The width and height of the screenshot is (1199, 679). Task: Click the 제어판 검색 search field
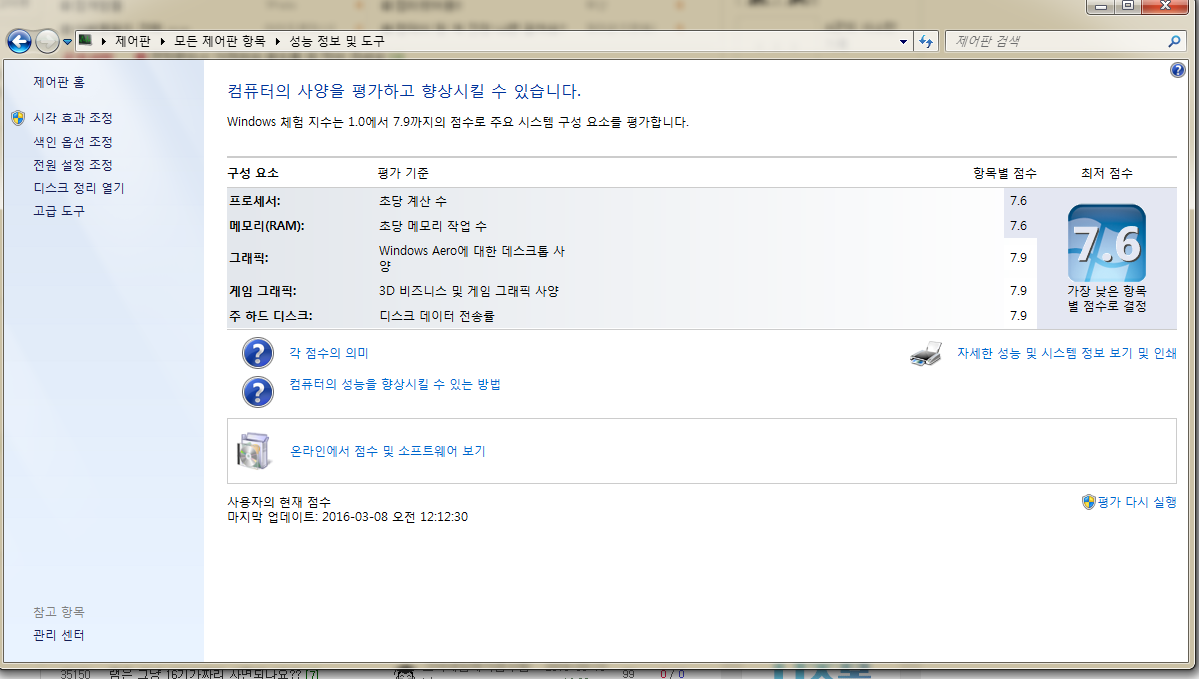click(x=1050, y=41)
